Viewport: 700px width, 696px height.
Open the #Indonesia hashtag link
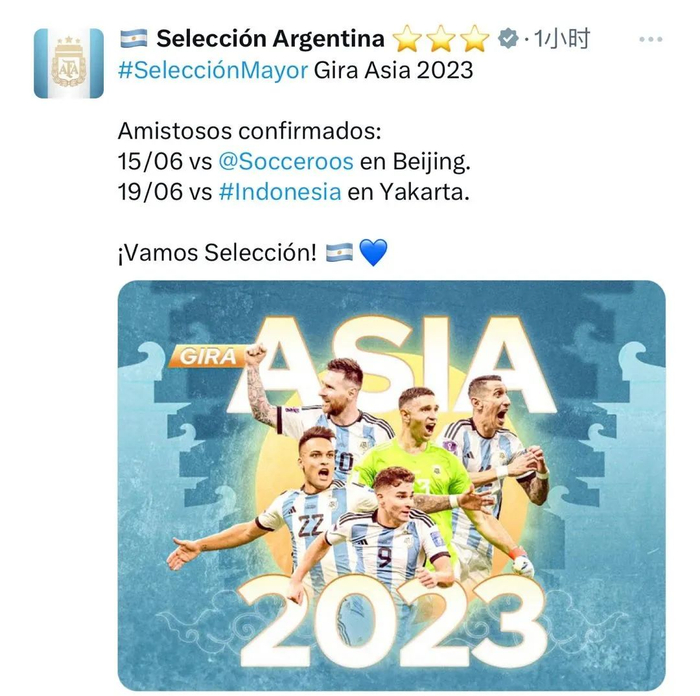pyautogui.click(x=280, y=192)
